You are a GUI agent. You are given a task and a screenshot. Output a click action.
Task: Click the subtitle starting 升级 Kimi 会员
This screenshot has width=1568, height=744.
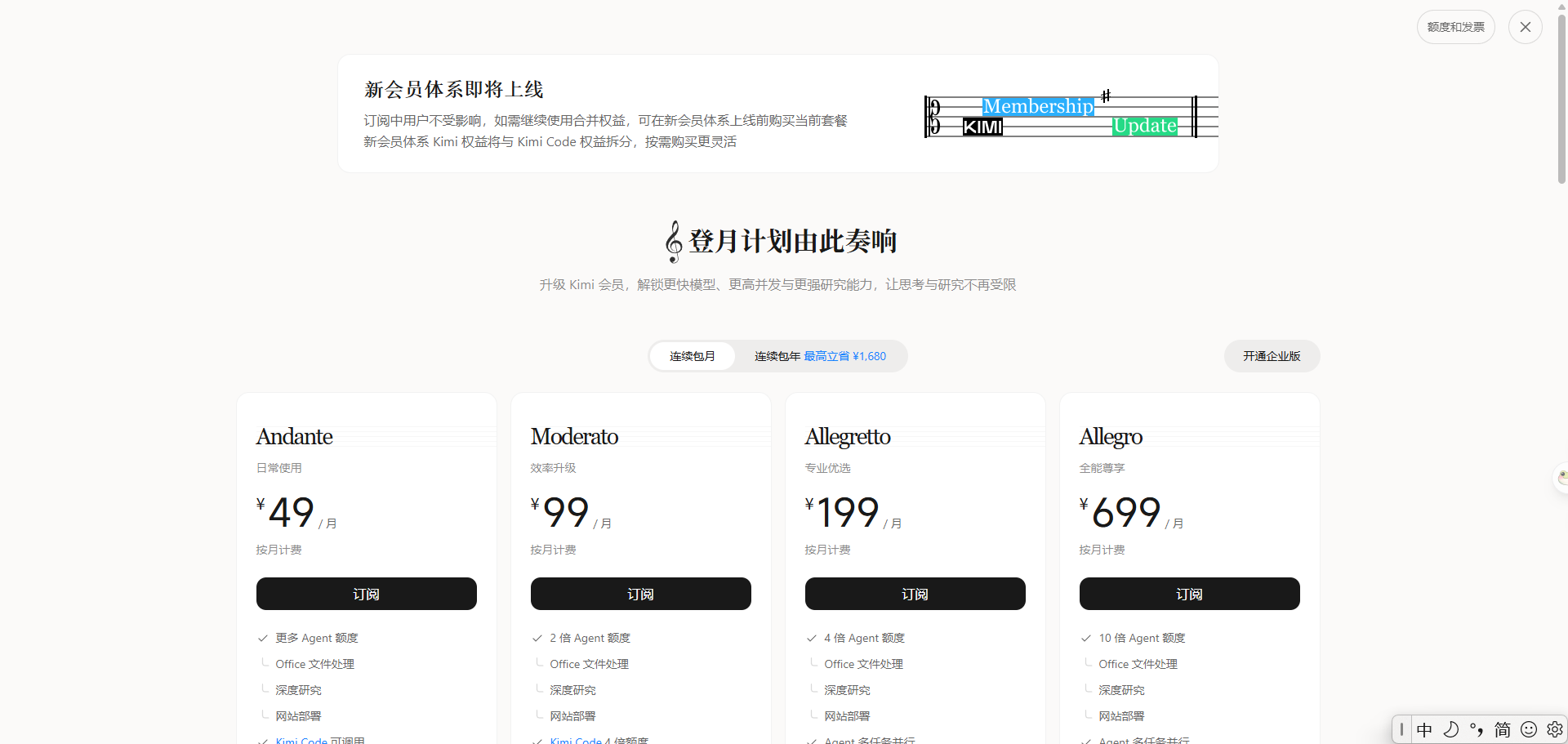(777, 285)
